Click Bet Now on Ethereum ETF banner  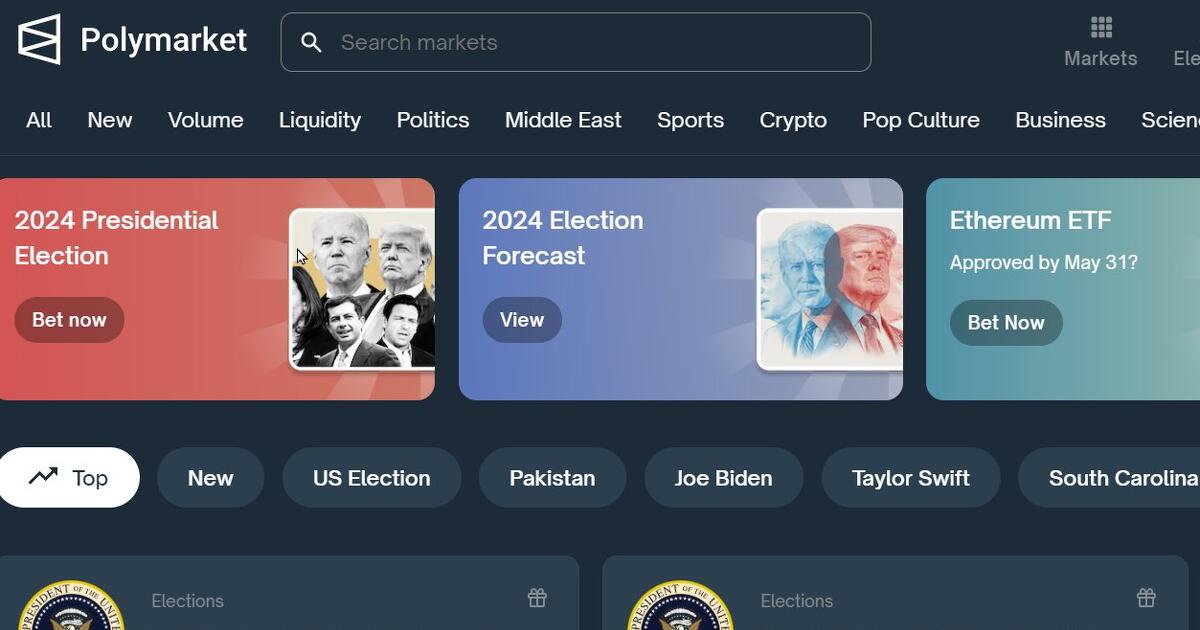1006,323
